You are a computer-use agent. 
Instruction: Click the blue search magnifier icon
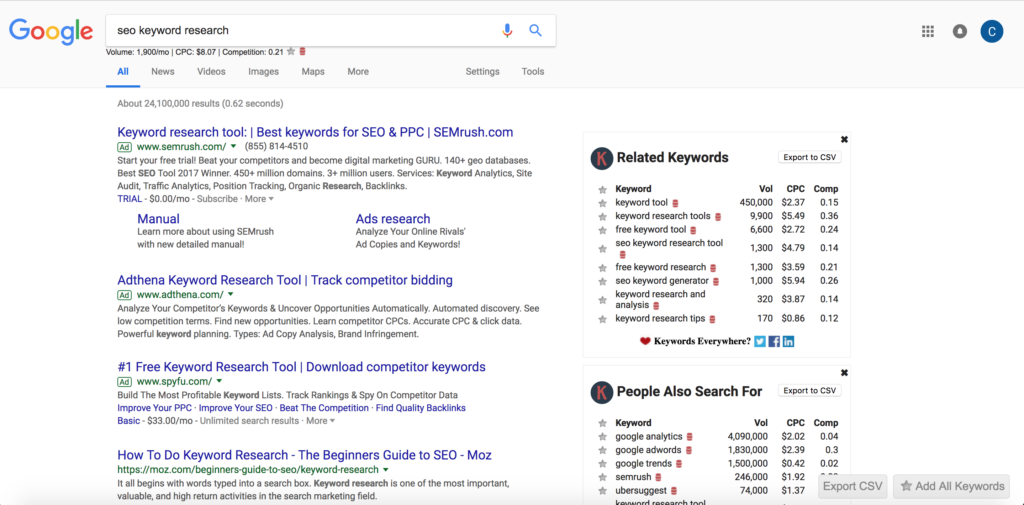tap(536, 30)
